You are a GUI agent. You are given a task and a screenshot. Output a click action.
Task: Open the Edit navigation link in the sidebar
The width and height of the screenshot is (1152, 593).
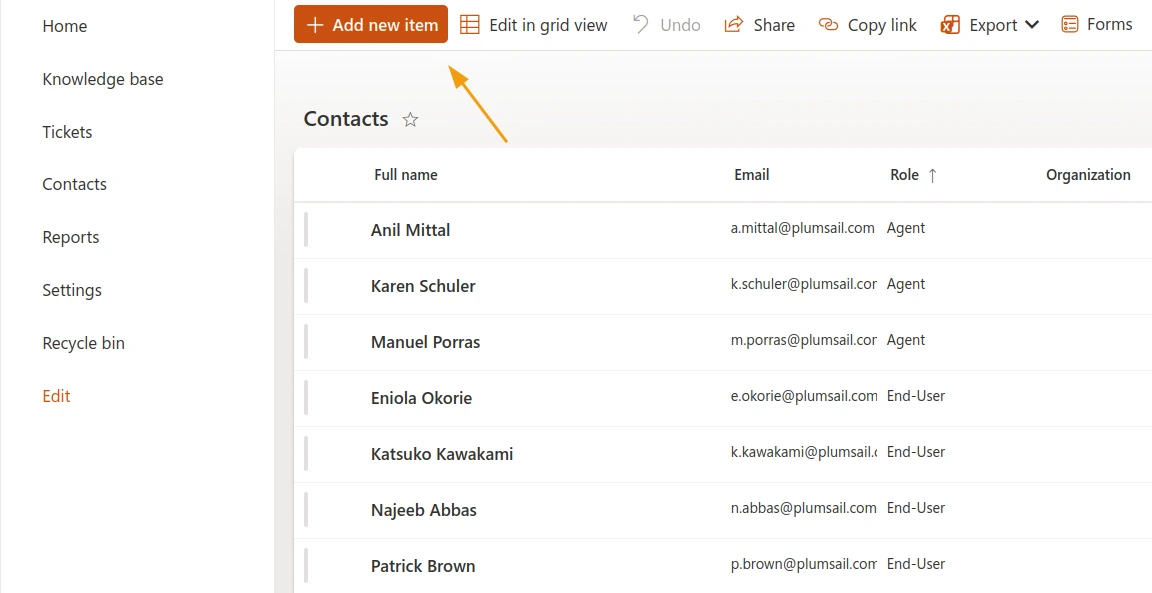(x=56, y=396)
